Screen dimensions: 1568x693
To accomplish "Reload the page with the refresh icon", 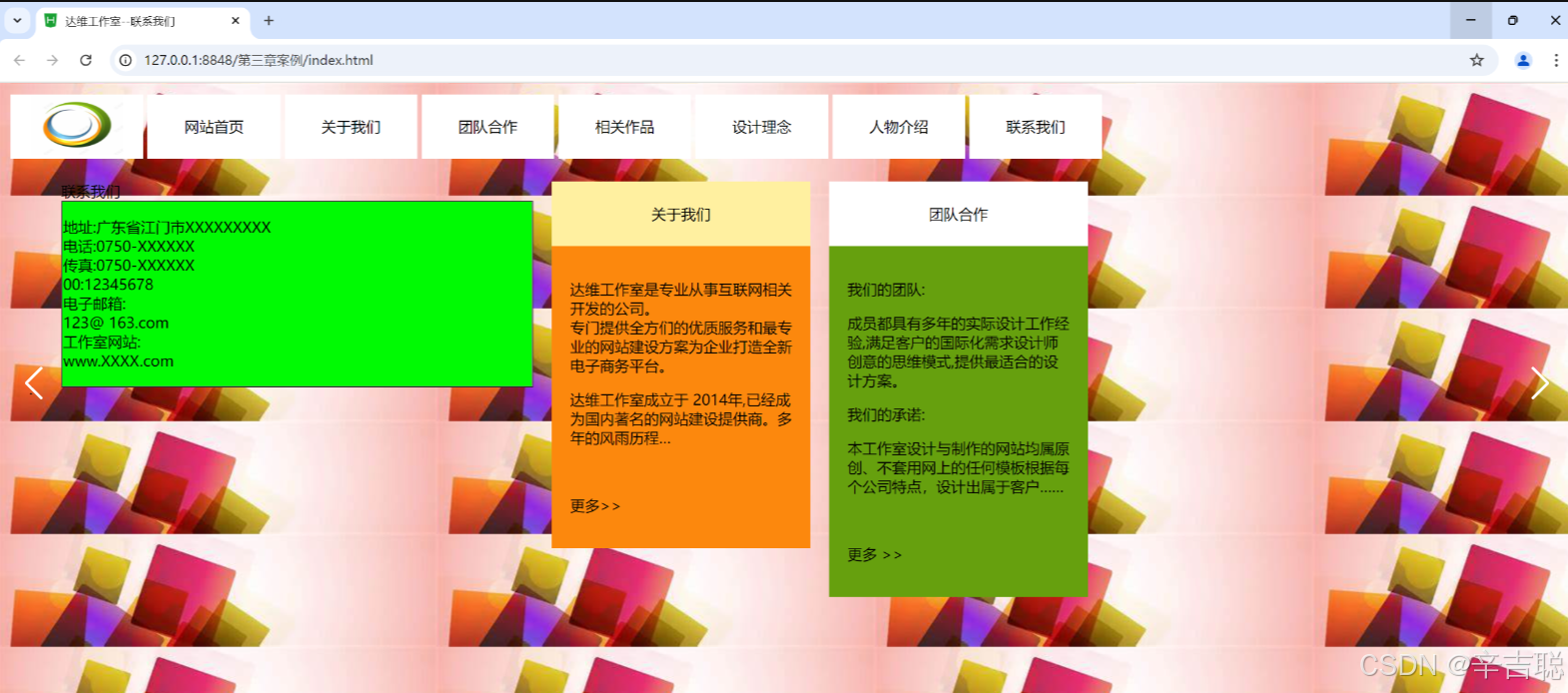I will coord(86,60).
